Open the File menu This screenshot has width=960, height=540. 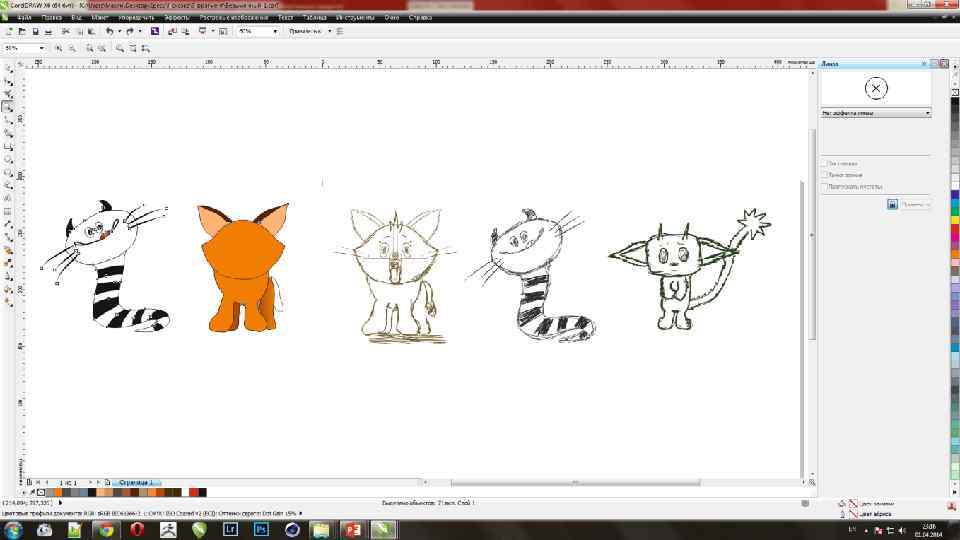(x=24, y=18)
